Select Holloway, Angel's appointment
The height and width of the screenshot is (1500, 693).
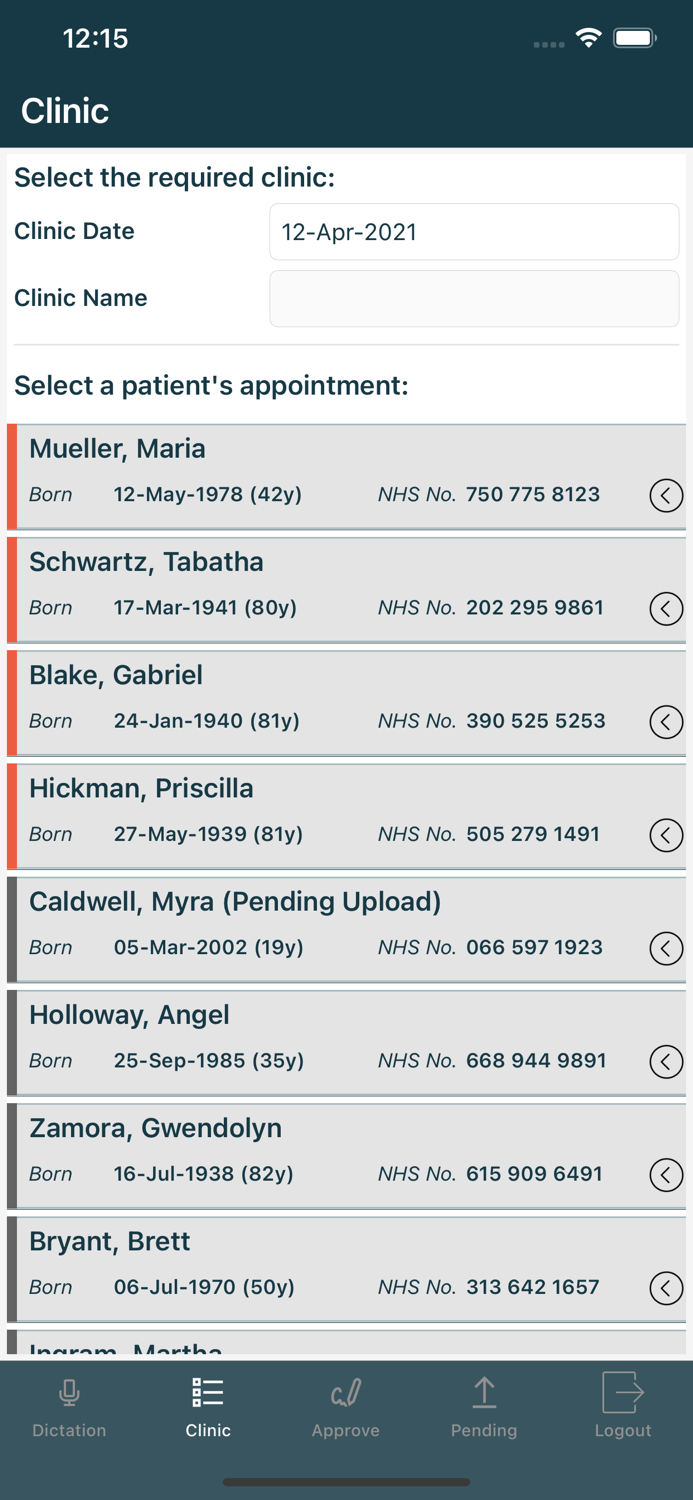tap(300, 1040)
